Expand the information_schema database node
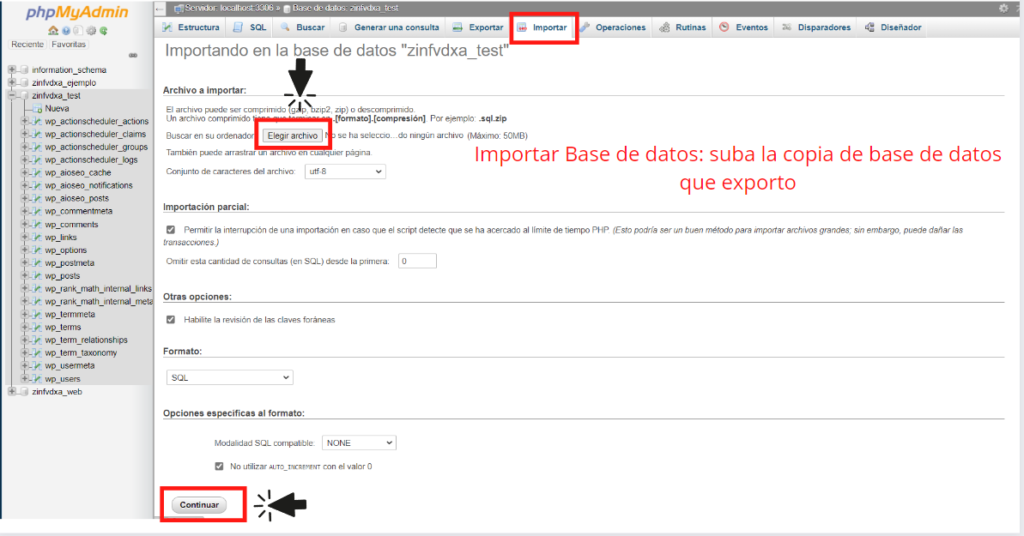The width and height of the screenshot is (1024, 536). (x=12, y=70)
